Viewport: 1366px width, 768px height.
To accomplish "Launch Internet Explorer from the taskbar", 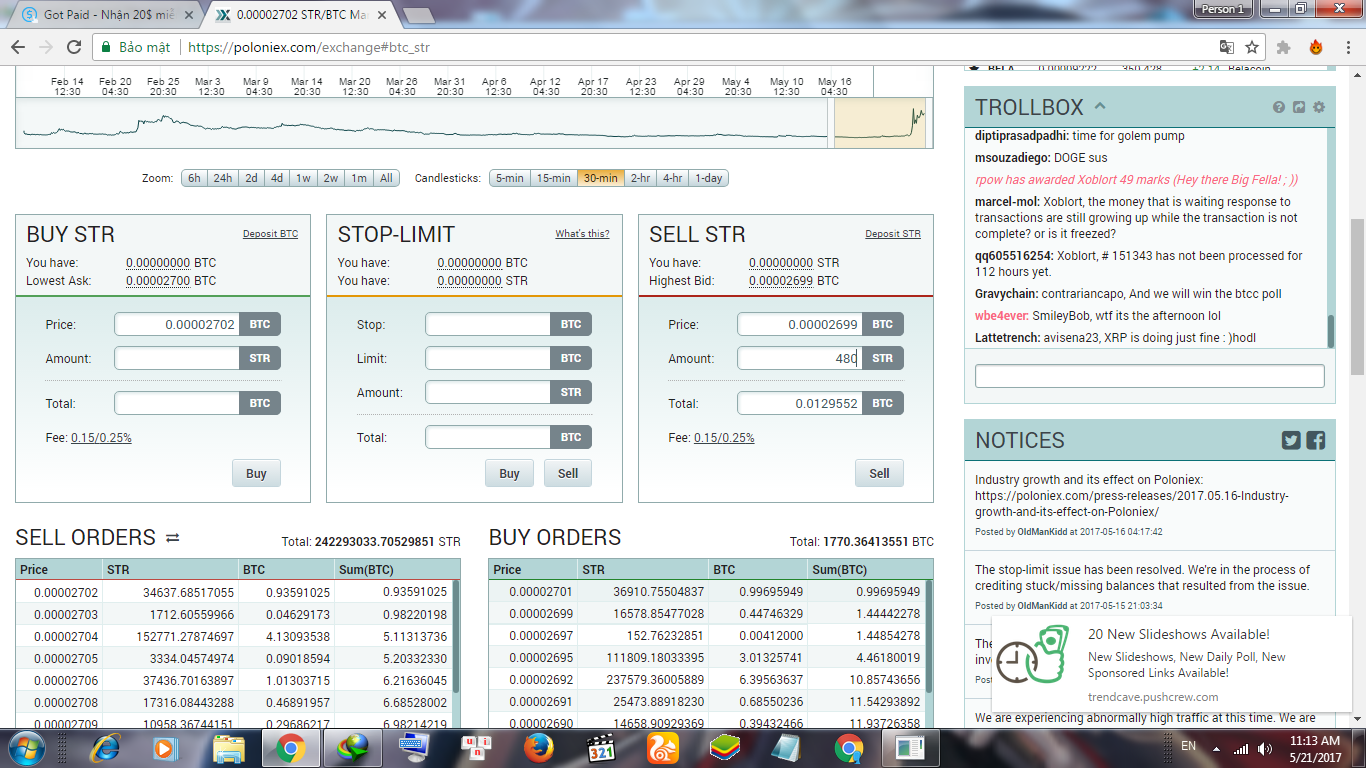I will 105,747.
